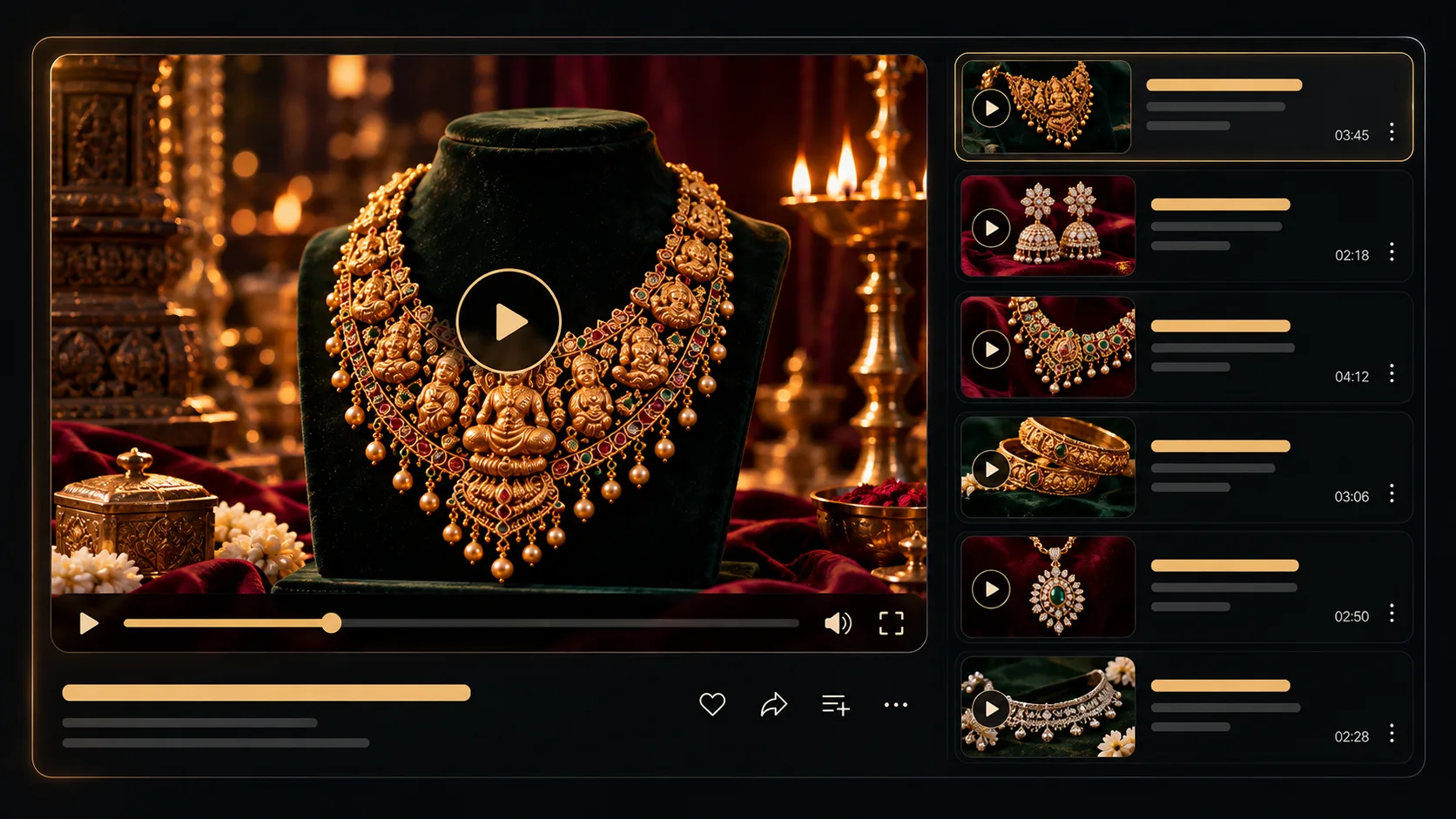Viewport: 1456px width, 819px height.
Task: Click the 04:12 duration label
Action: tap(1352, 377)
